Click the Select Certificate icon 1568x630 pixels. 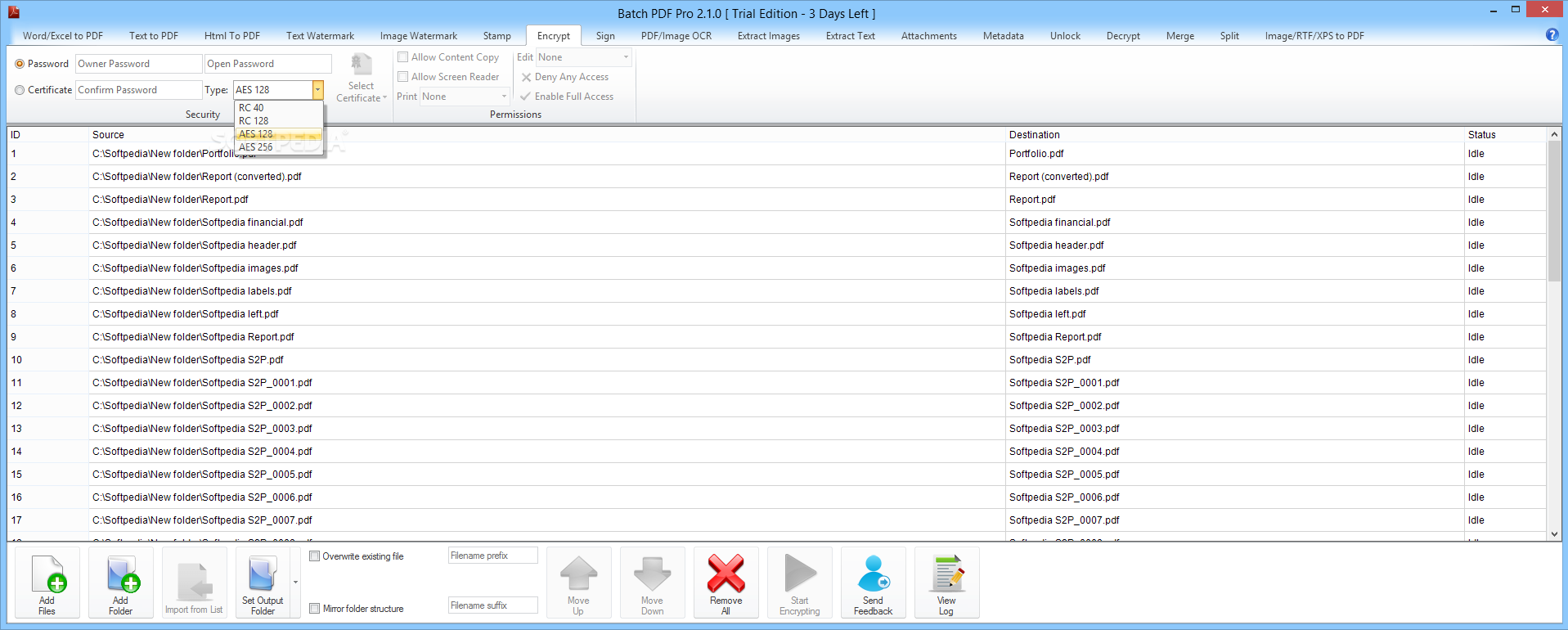tap(361, 65)
